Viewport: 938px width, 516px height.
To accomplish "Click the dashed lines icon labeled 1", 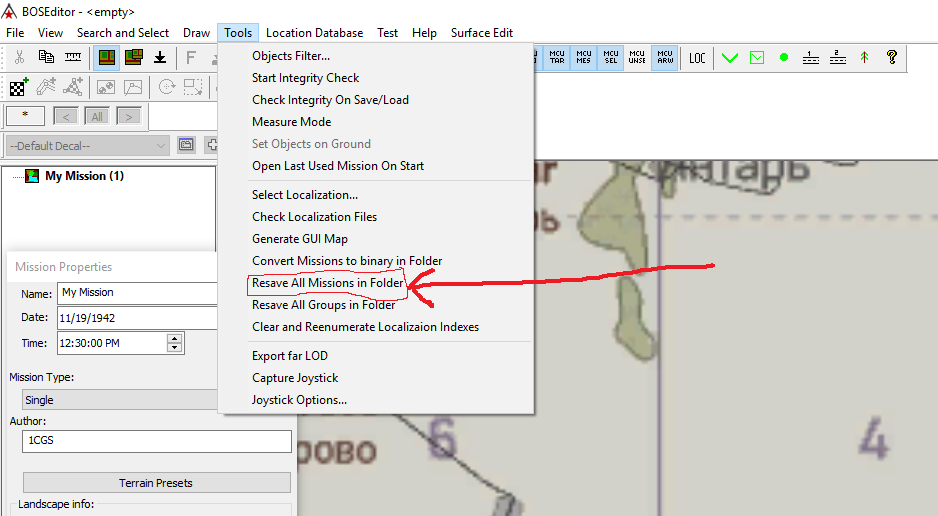I will (x=811, y=57).
